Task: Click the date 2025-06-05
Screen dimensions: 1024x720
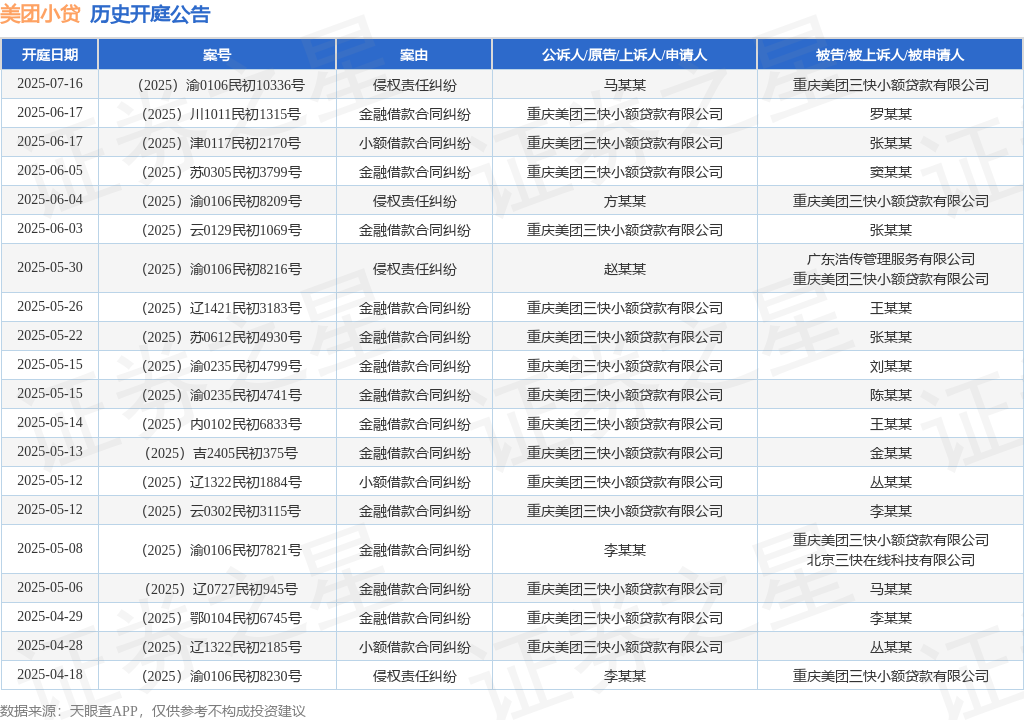Action: [50, 171]
